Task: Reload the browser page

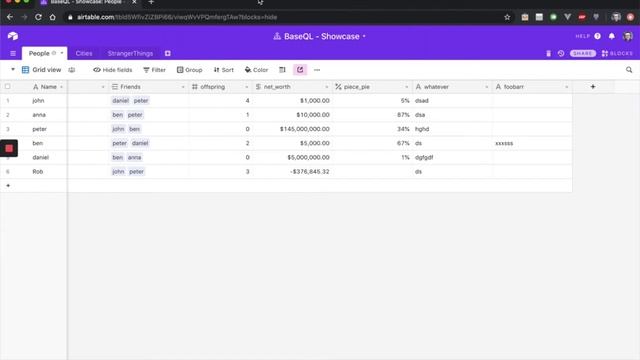Action: pos(38,17)
